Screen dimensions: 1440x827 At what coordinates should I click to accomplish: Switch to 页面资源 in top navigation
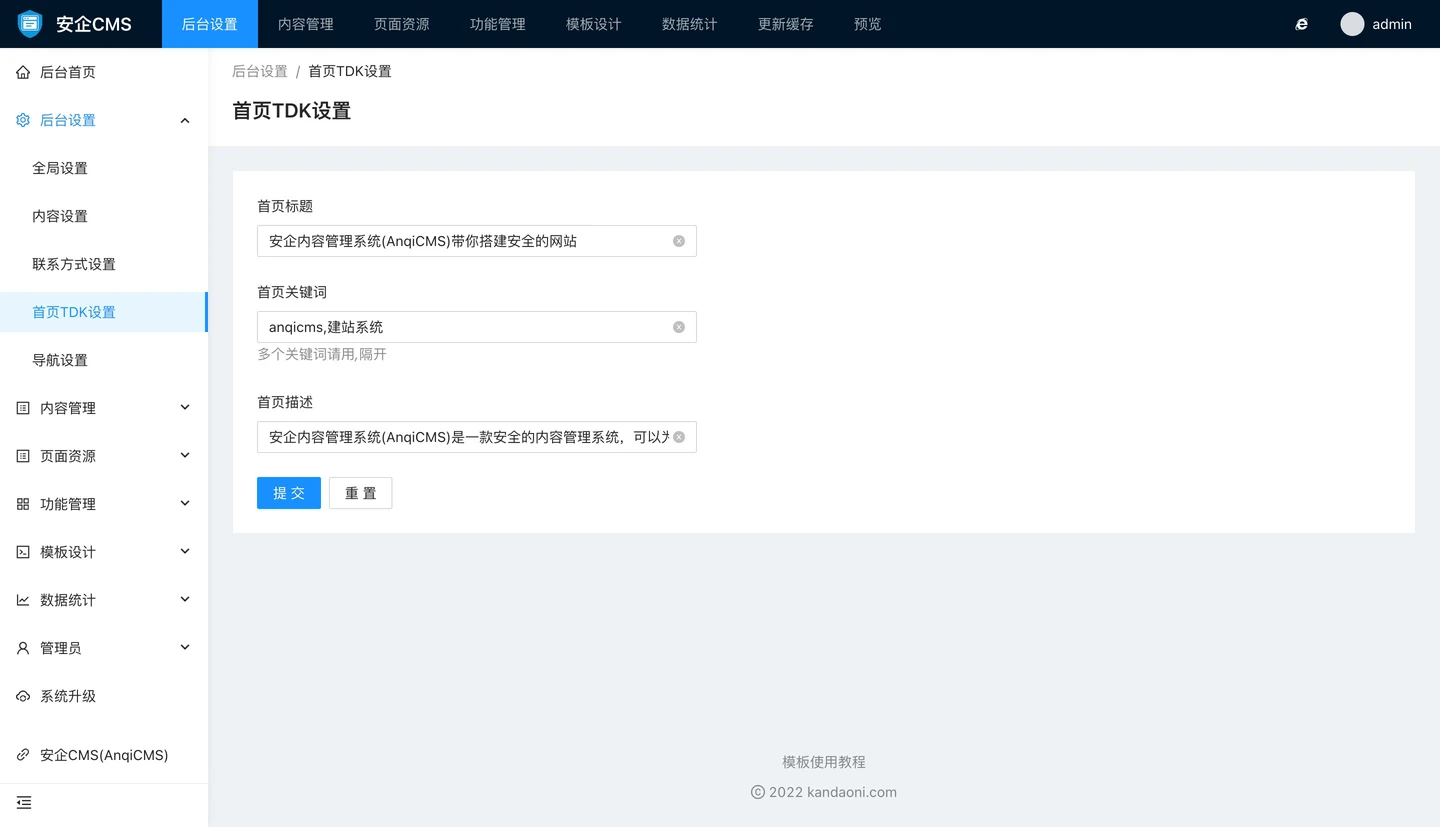click(x=401, y=24)
